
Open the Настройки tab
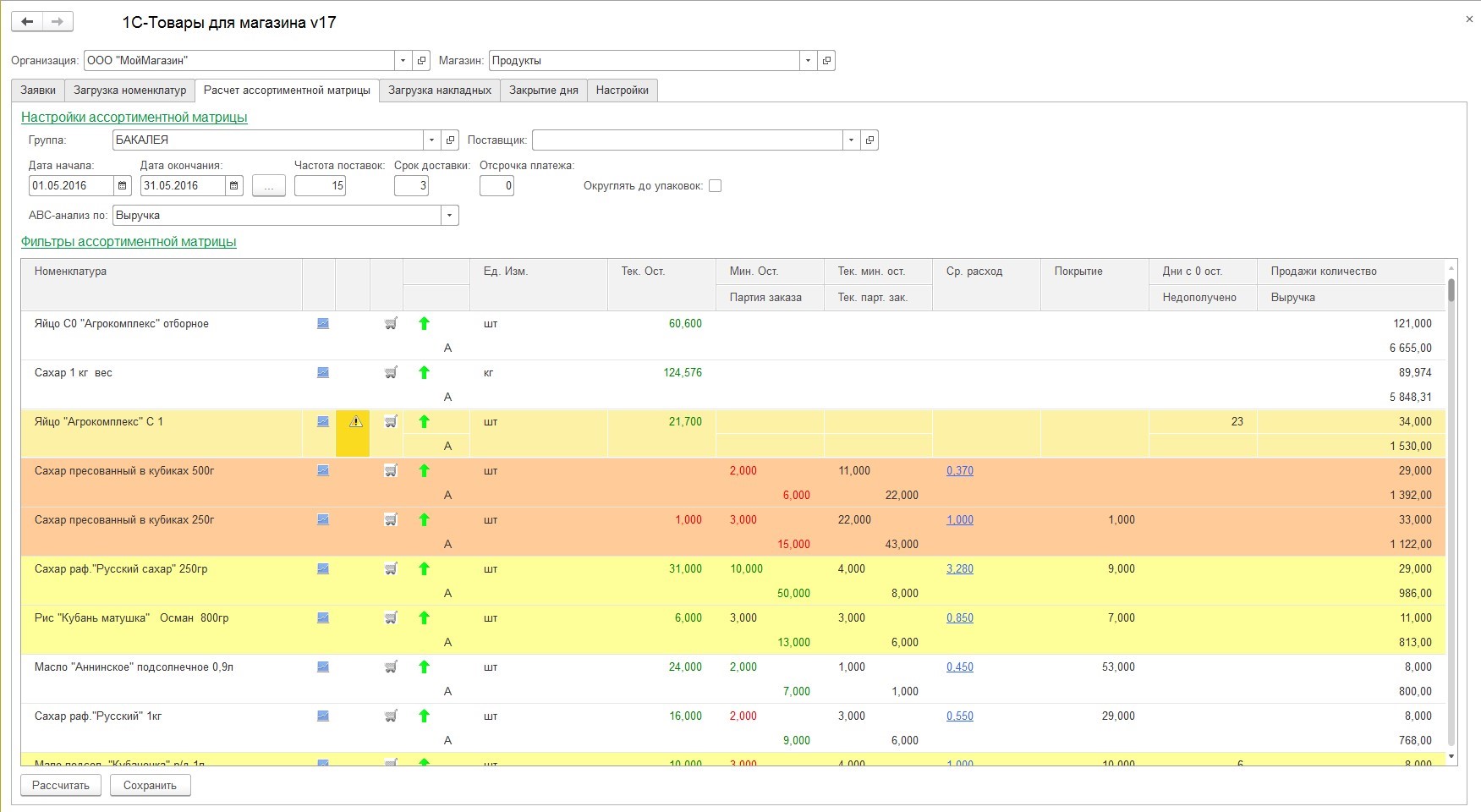623,91
